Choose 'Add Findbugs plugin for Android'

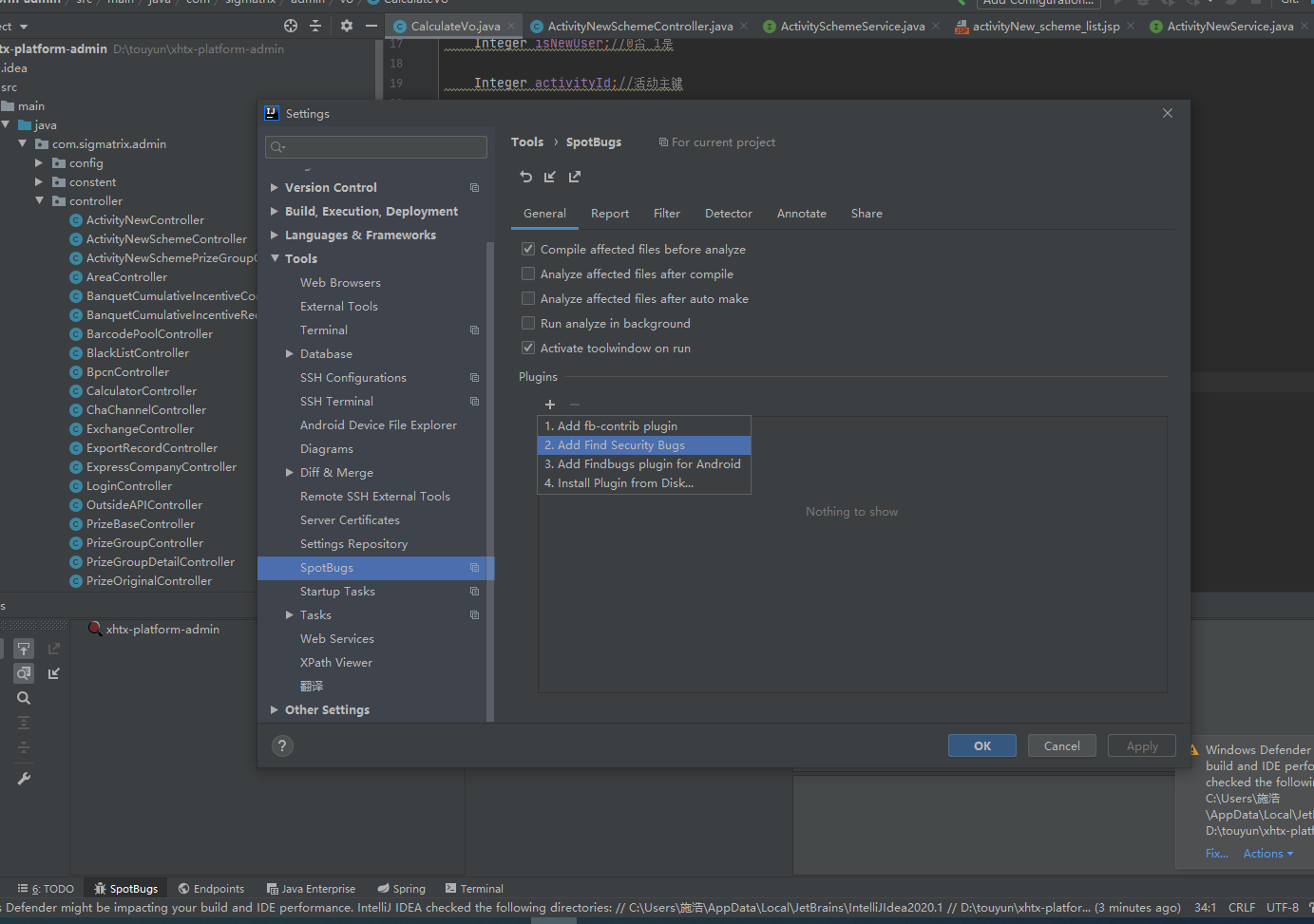click(644, 464)
